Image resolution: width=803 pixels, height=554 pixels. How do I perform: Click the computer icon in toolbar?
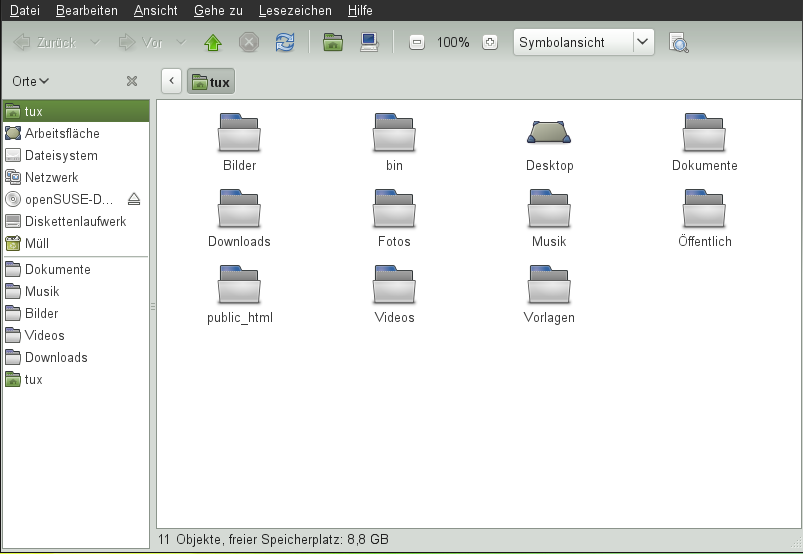click(x=369, y=42)
